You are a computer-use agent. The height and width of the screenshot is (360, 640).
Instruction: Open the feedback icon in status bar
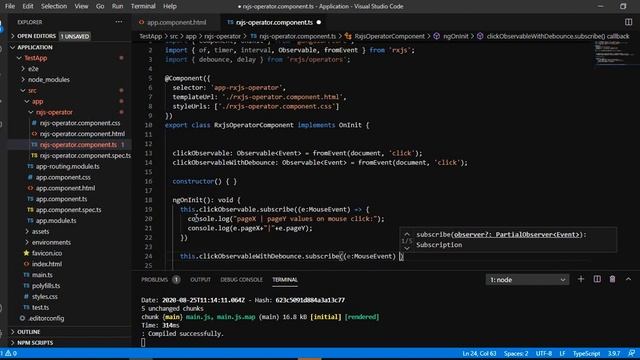click(631, 353)
